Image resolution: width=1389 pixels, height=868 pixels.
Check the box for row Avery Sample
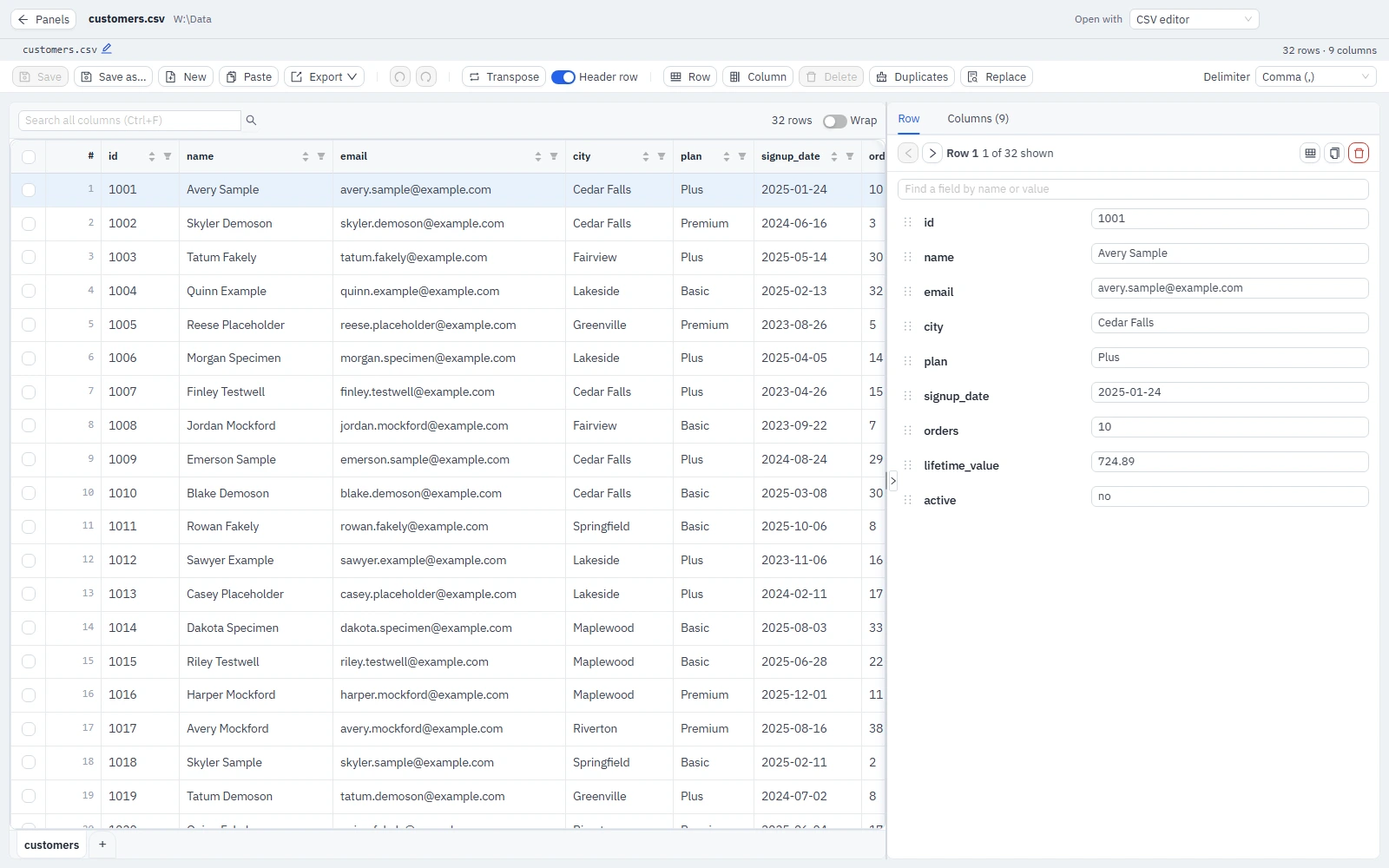[x=29, y=190]
